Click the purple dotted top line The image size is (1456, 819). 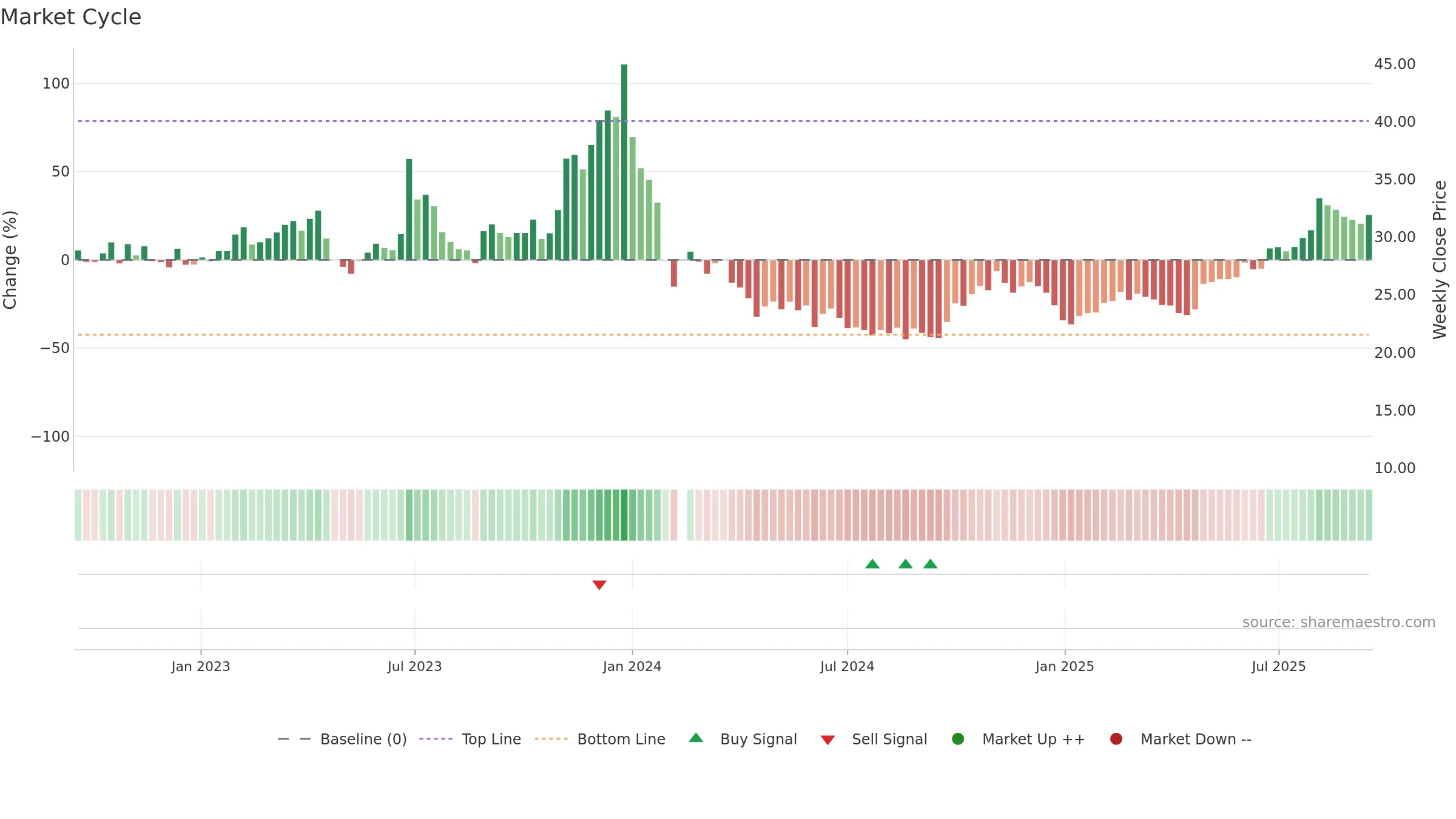(x=723, y=121)
